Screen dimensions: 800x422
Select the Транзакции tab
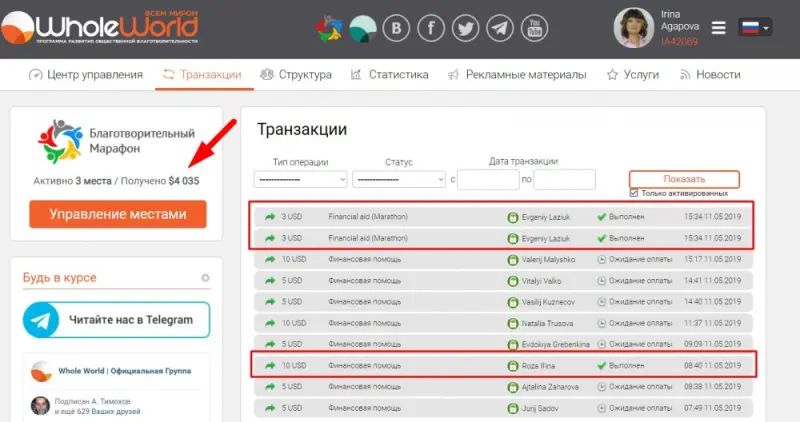203,75
